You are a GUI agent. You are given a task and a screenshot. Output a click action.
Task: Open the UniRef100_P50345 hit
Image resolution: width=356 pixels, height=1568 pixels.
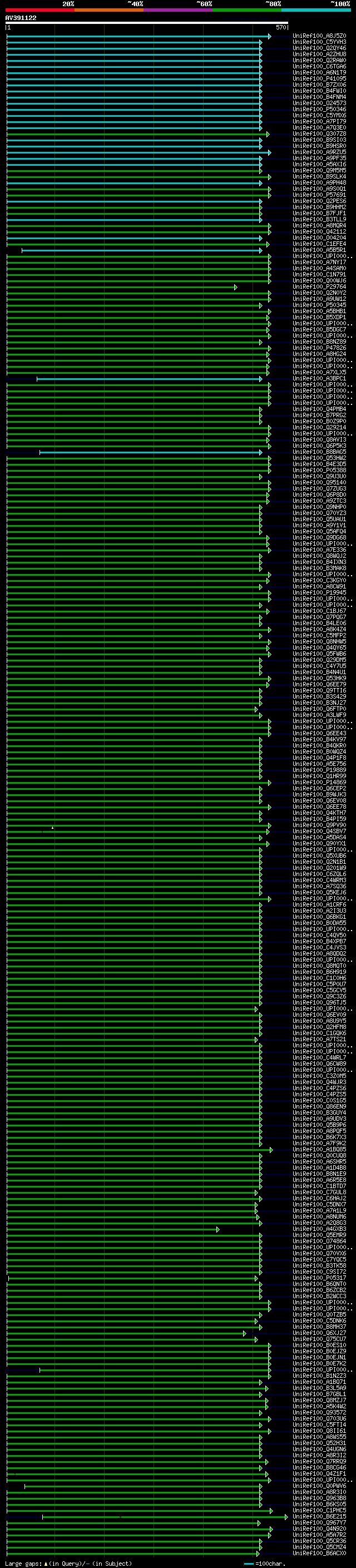click(x=319, y=305)
